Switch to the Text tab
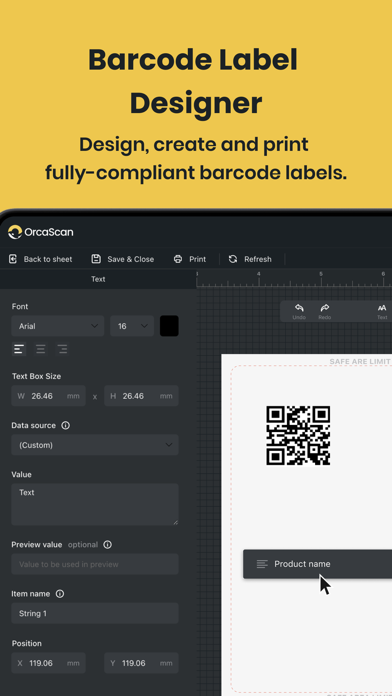392x696 pixels. click(98, 279)
